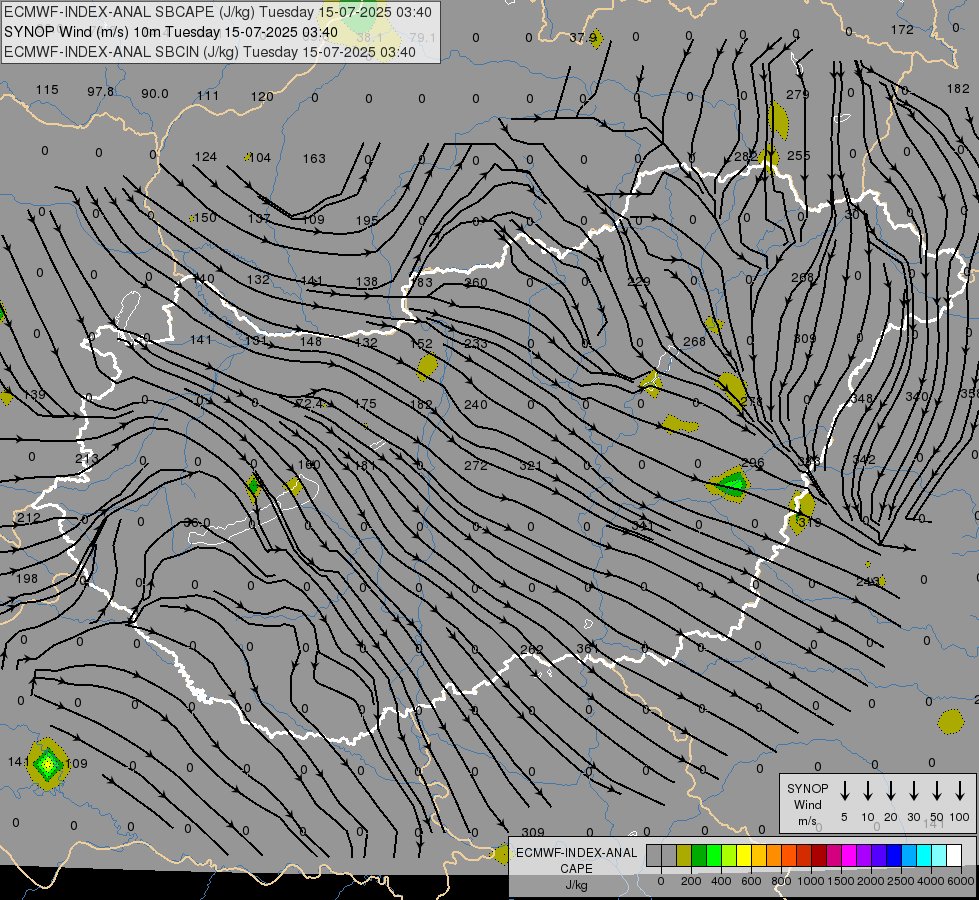Click the J/kg unit label in legend
Image resolution: width=979 pixels, height=900 pixels.
576,885
